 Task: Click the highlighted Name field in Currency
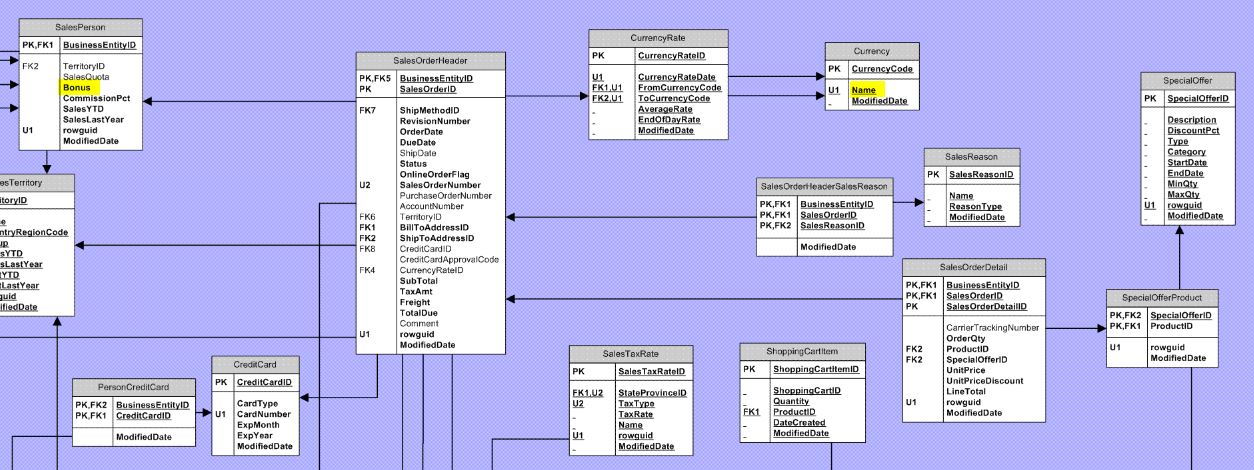coord(863,90)
